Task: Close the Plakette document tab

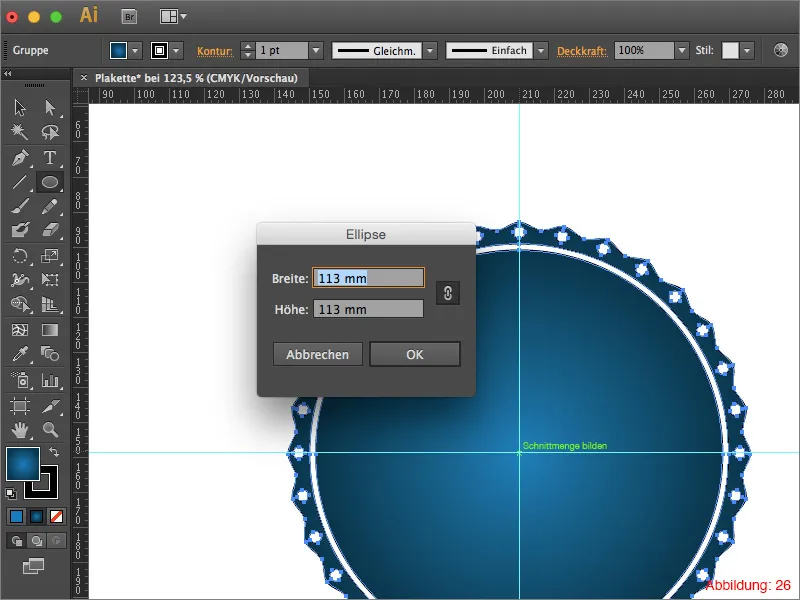Action: (x=84, y=78)
